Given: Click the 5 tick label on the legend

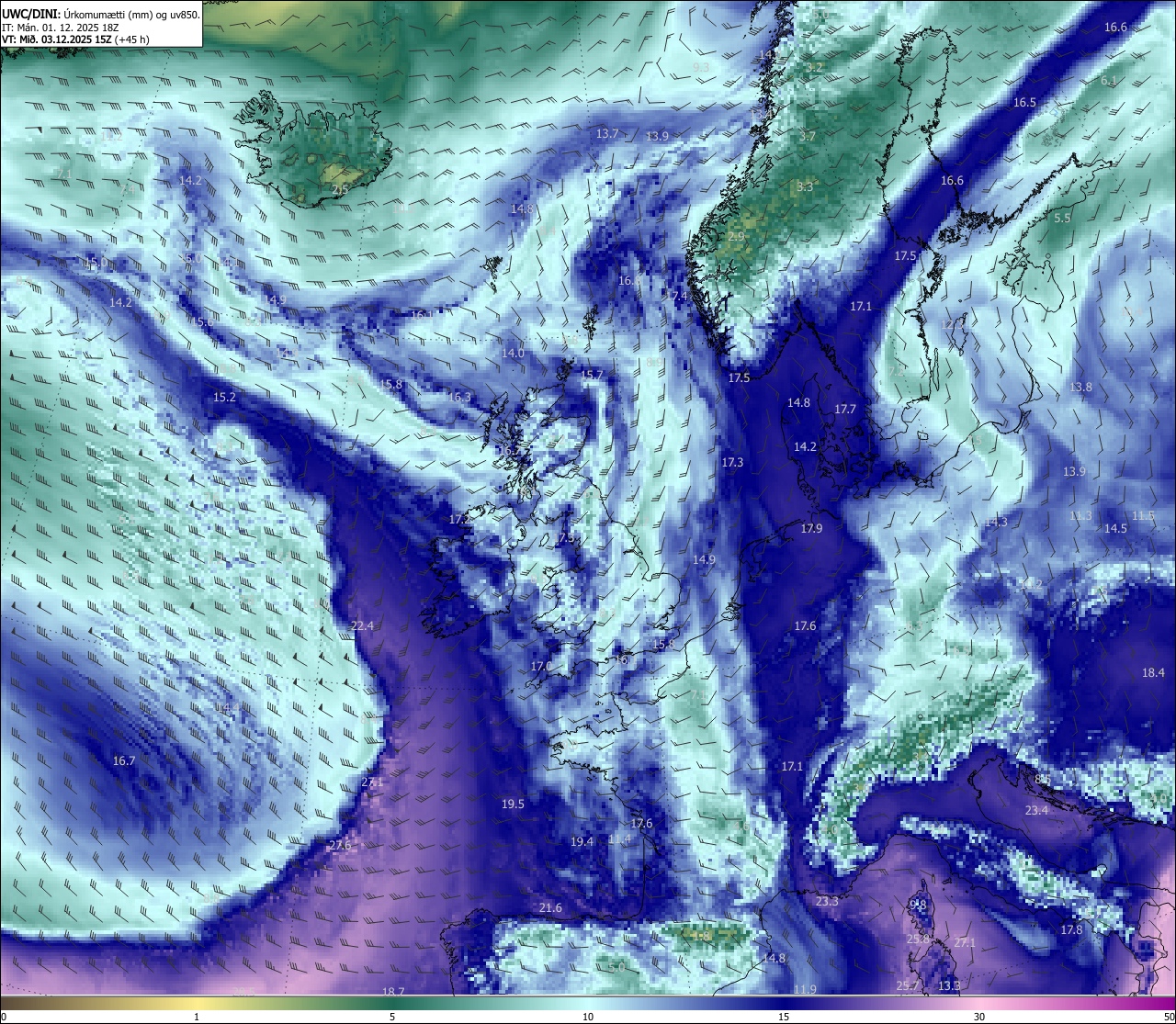Looking at the screenshot, I should (x=392, y=1016).
